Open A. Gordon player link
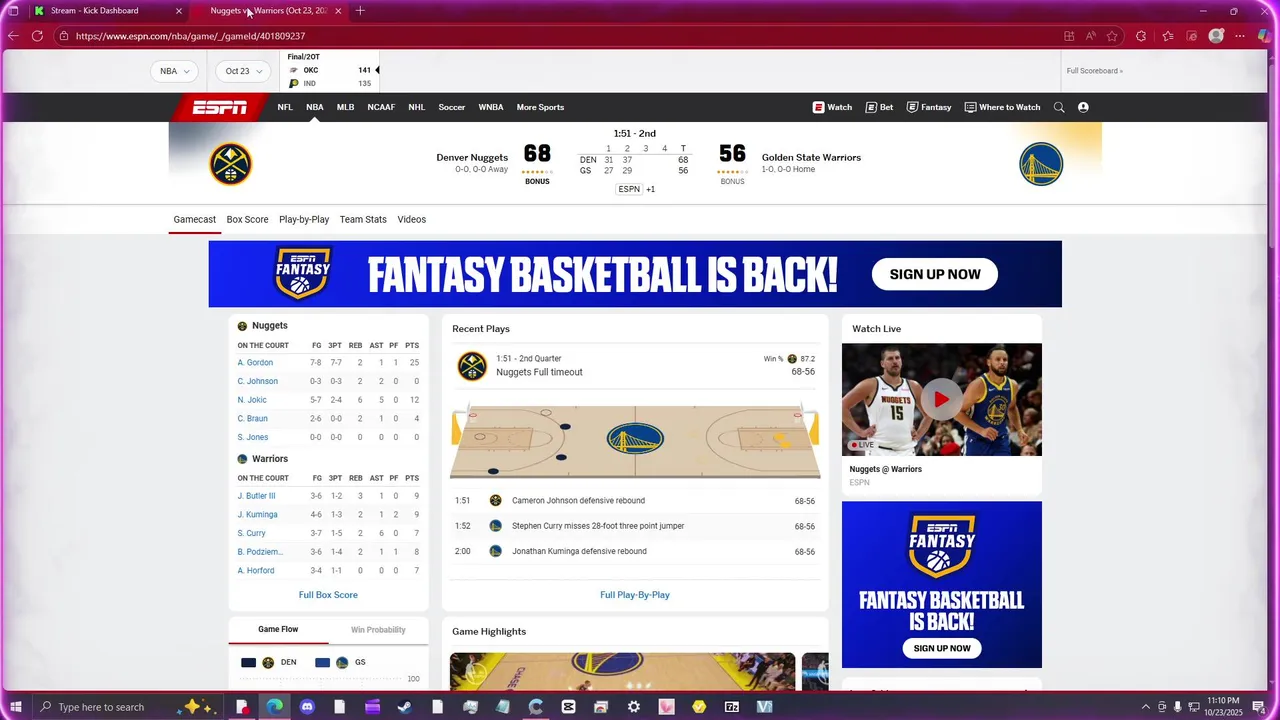 [255, 363]
